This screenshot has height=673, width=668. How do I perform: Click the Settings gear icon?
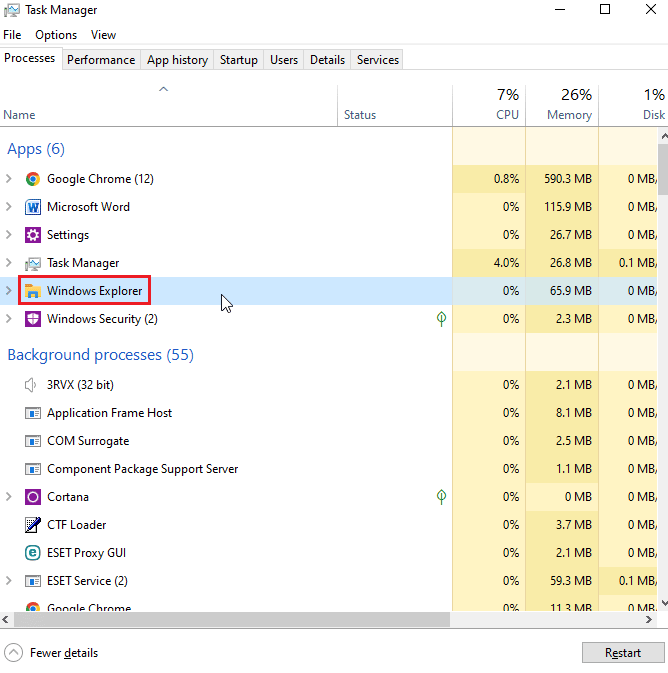32,235
